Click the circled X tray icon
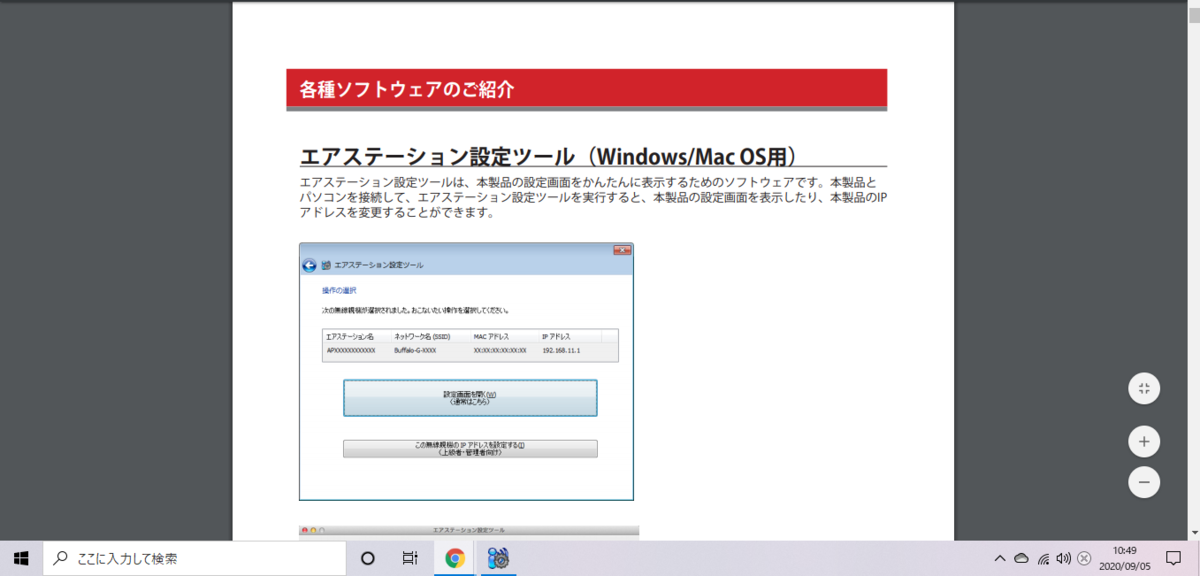This screenshot has width=1200, height=576. [x=1084, y=558]
